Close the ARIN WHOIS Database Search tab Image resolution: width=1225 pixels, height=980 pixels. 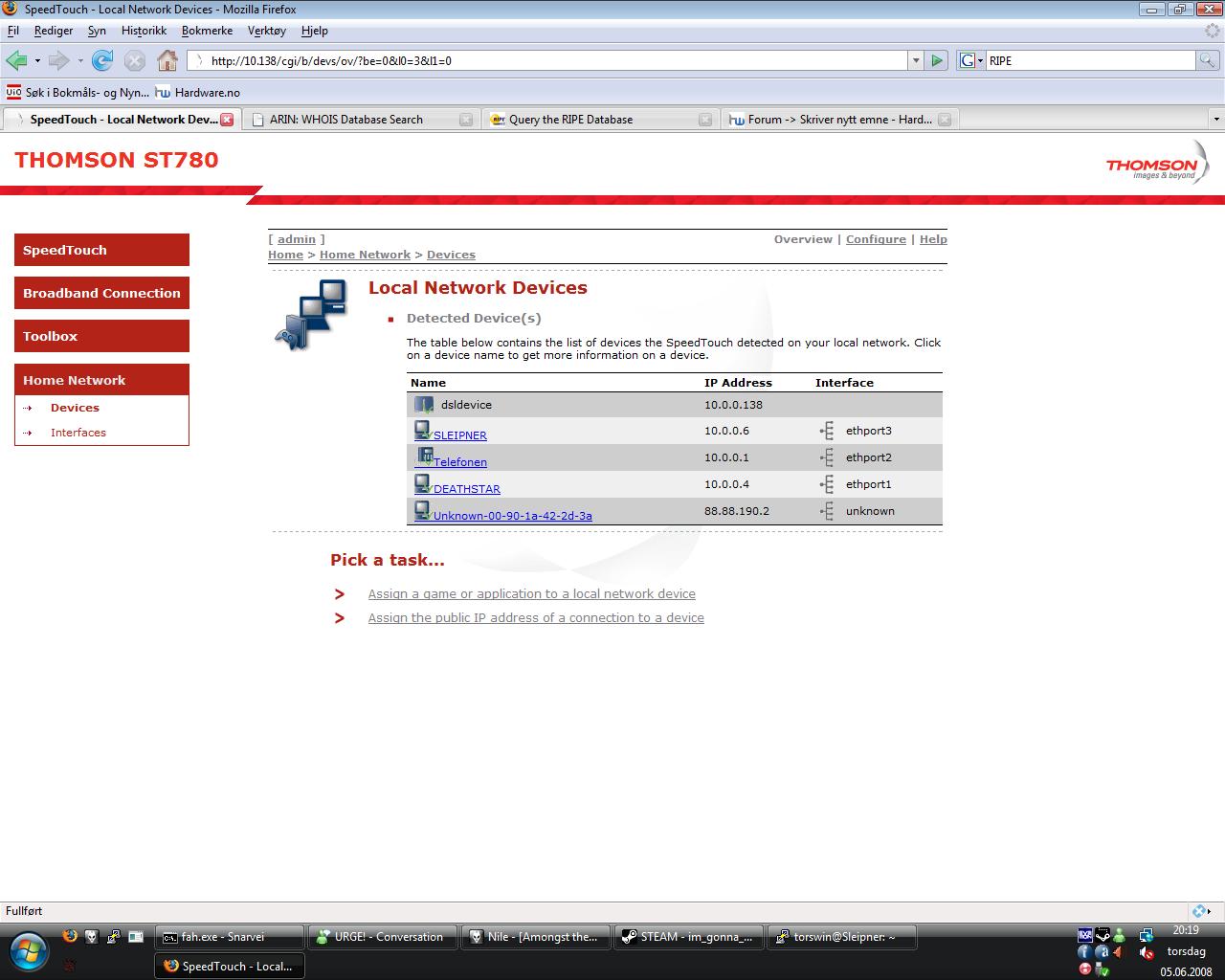pos(466,120)
